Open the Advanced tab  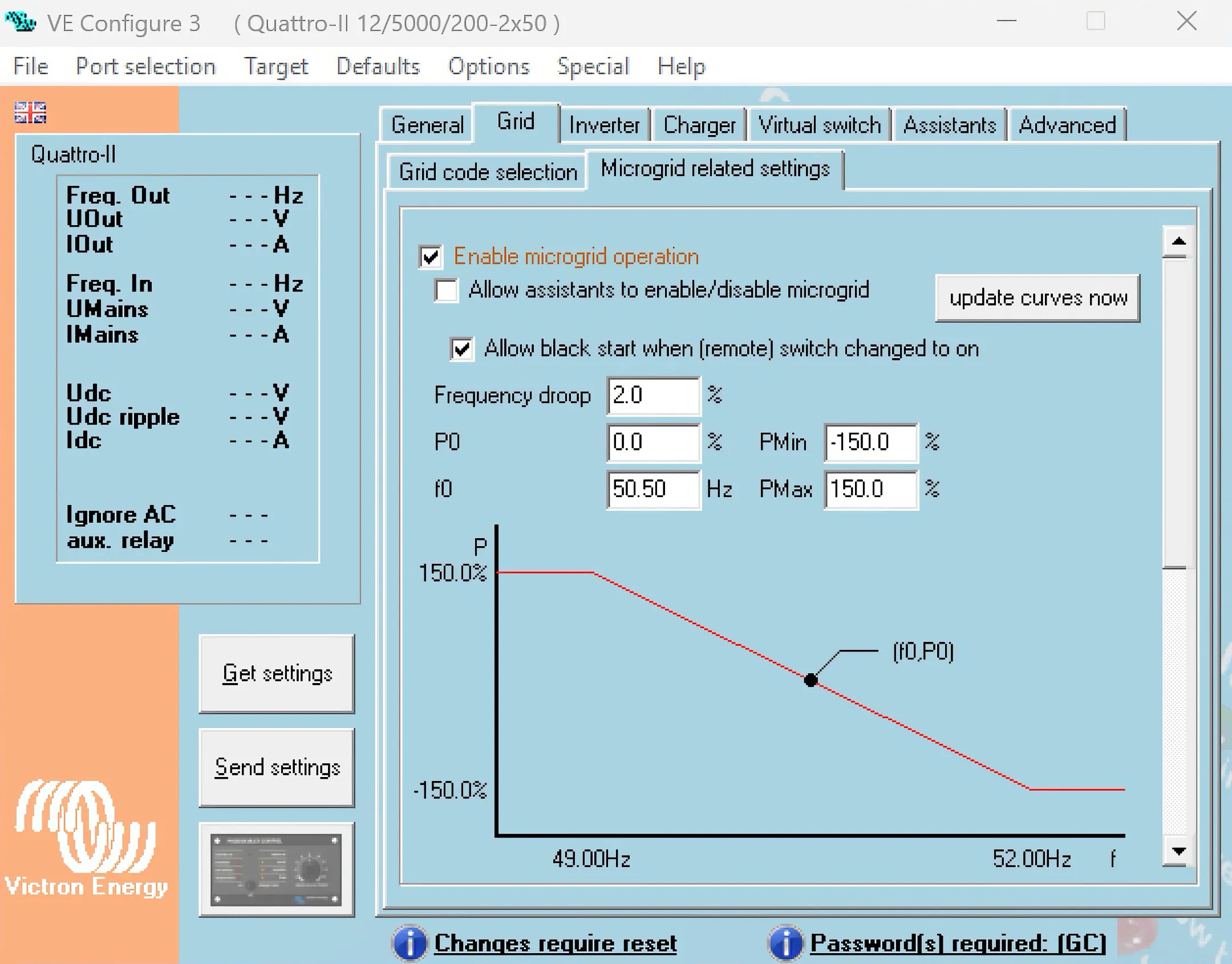1067,125
